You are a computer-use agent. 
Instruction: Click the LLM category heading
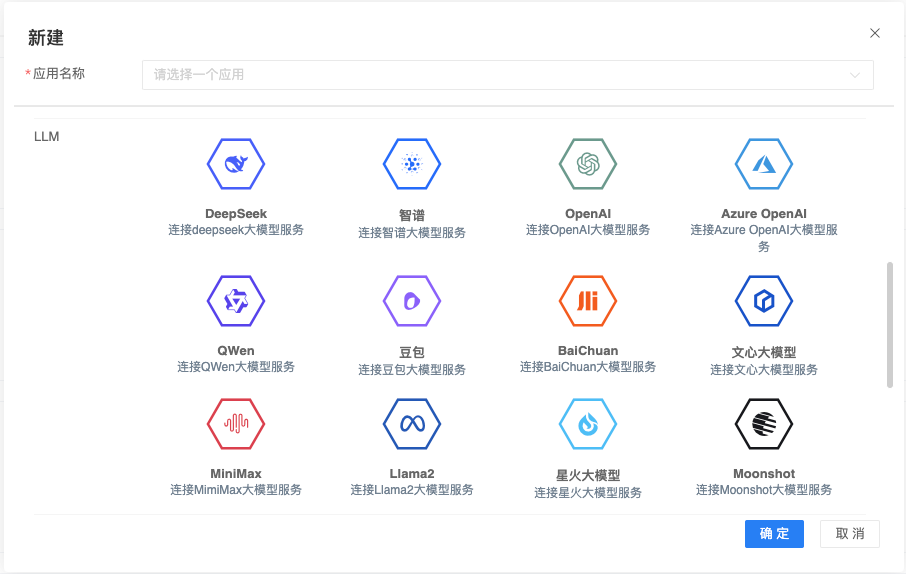[x=47, y=136]
